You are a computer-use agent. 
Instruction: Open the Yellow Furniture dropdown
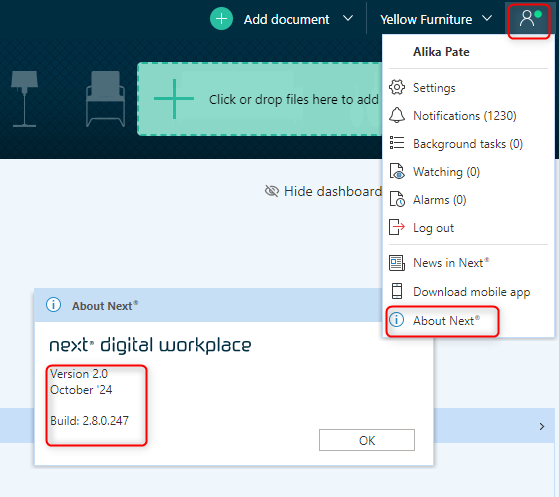click(x=436, y=19)
